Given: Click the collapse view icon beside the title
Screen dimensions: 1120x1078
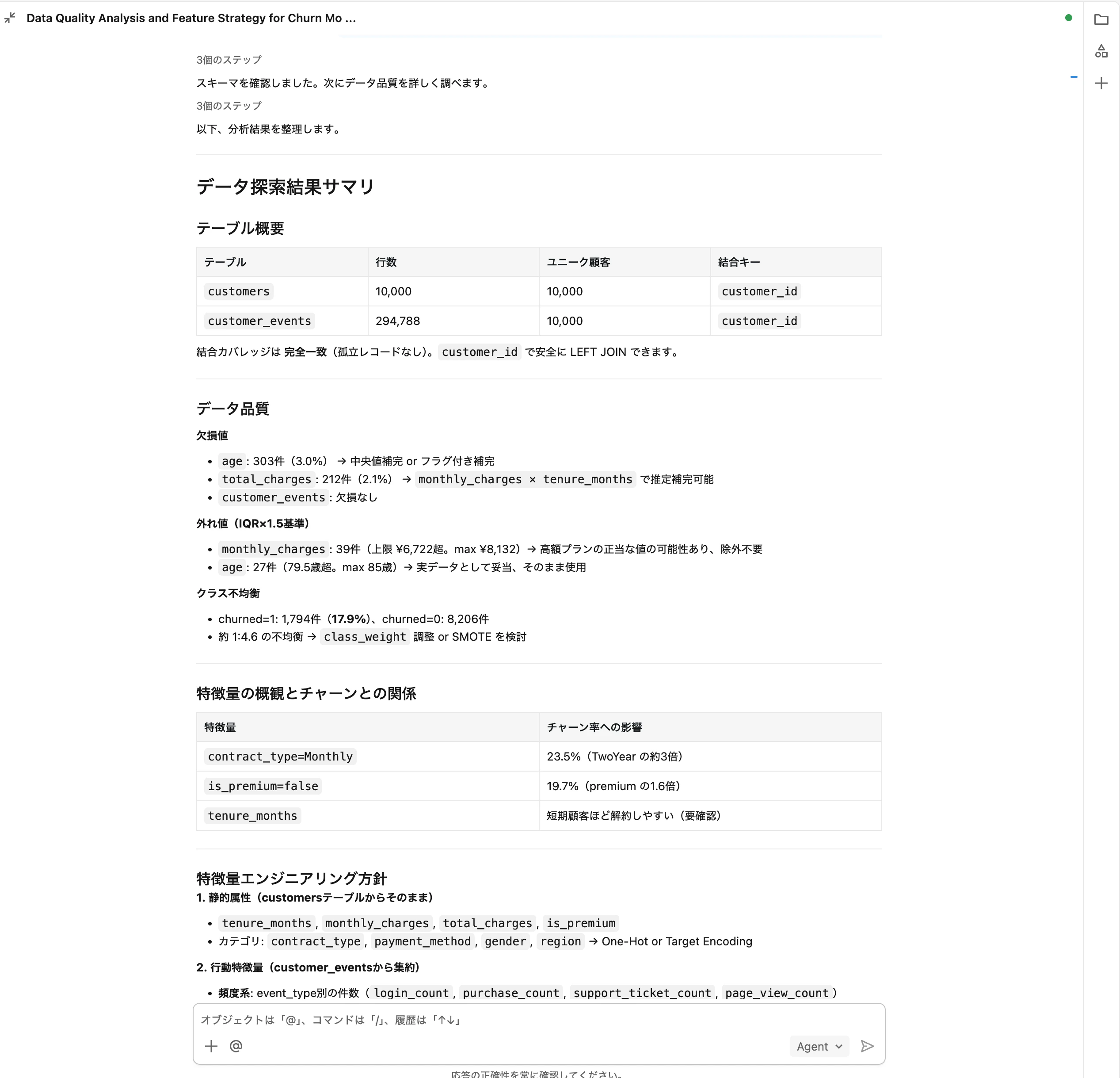Looking at the screenshot, I should 10,18.
